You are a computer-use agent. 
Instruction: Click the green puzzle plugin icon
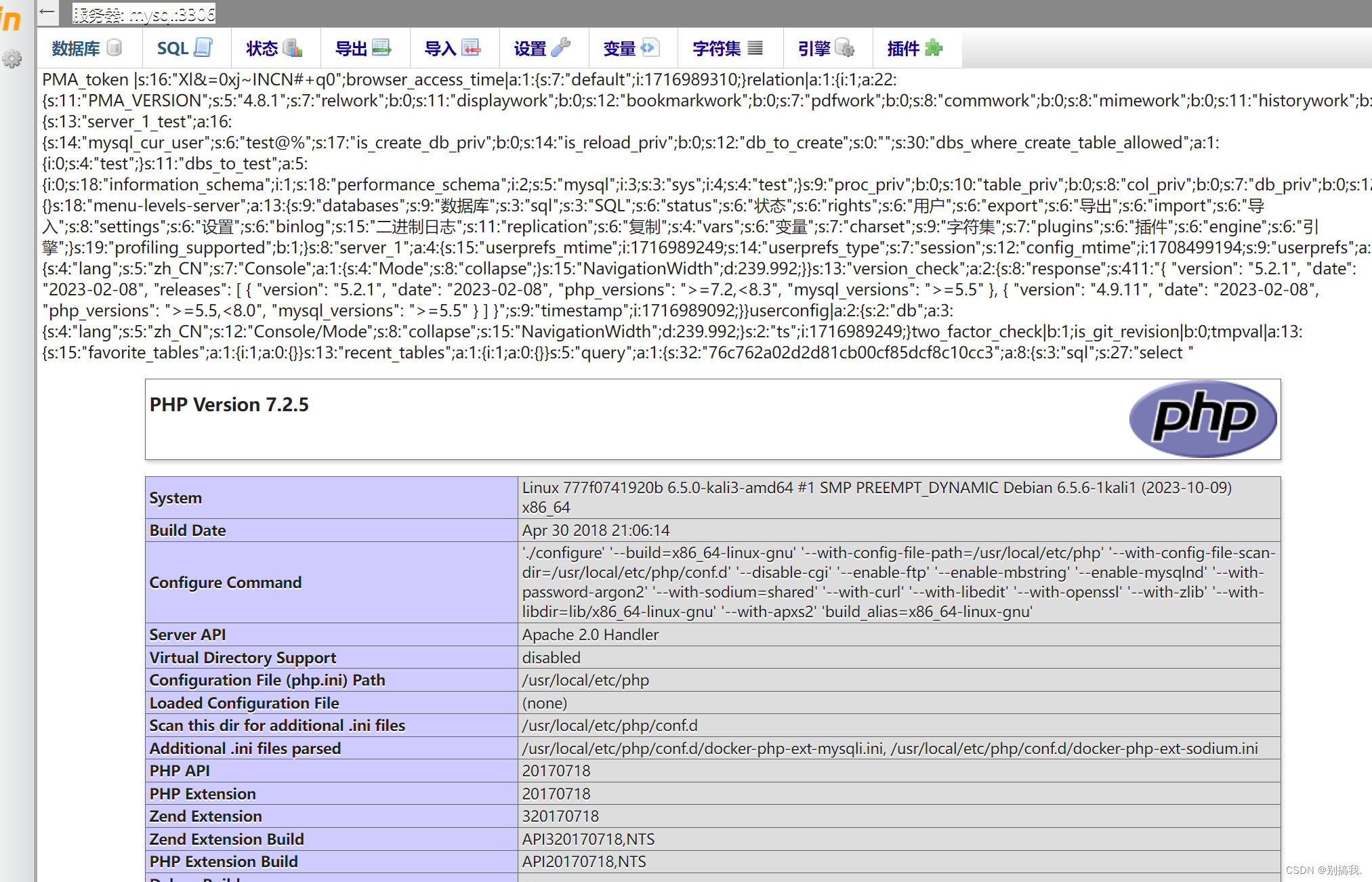click(x=934, y=47)
